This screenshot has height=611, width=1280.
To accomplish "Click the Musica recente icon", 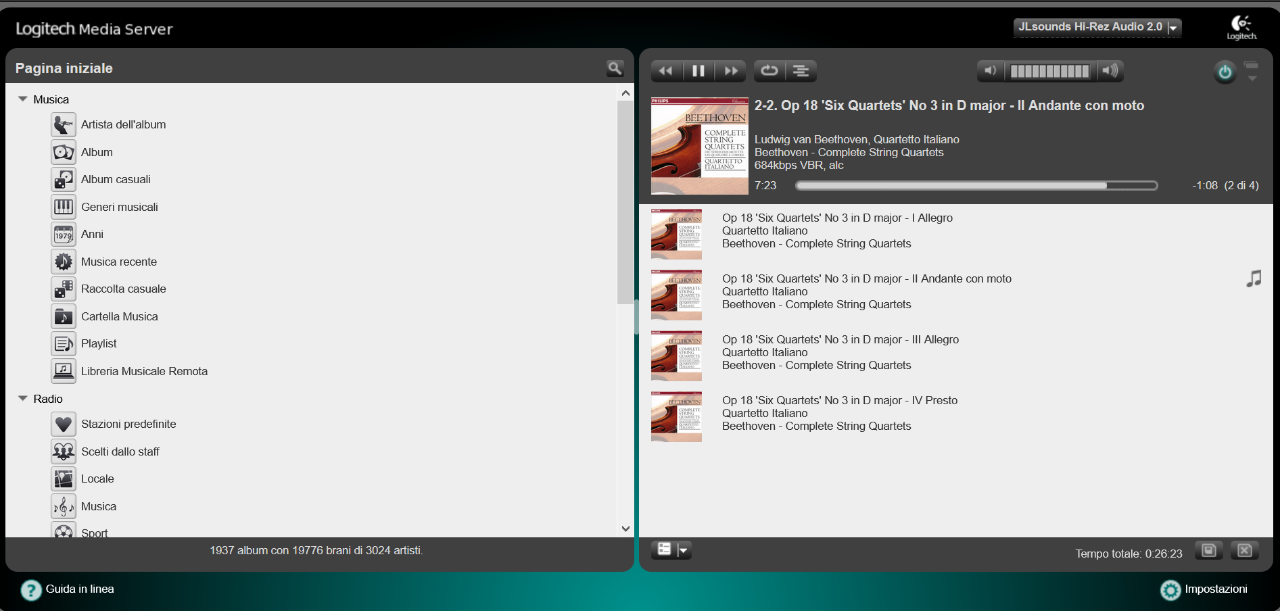I will [x=64, y=262].
